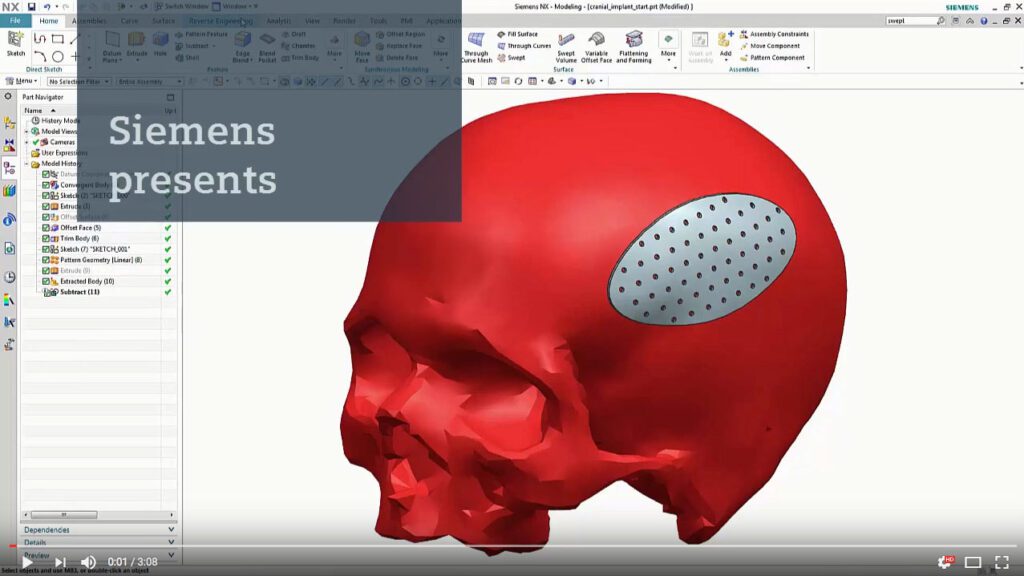Click the Fill Surface command
The image size is (1024, 576).
[517, 34]
